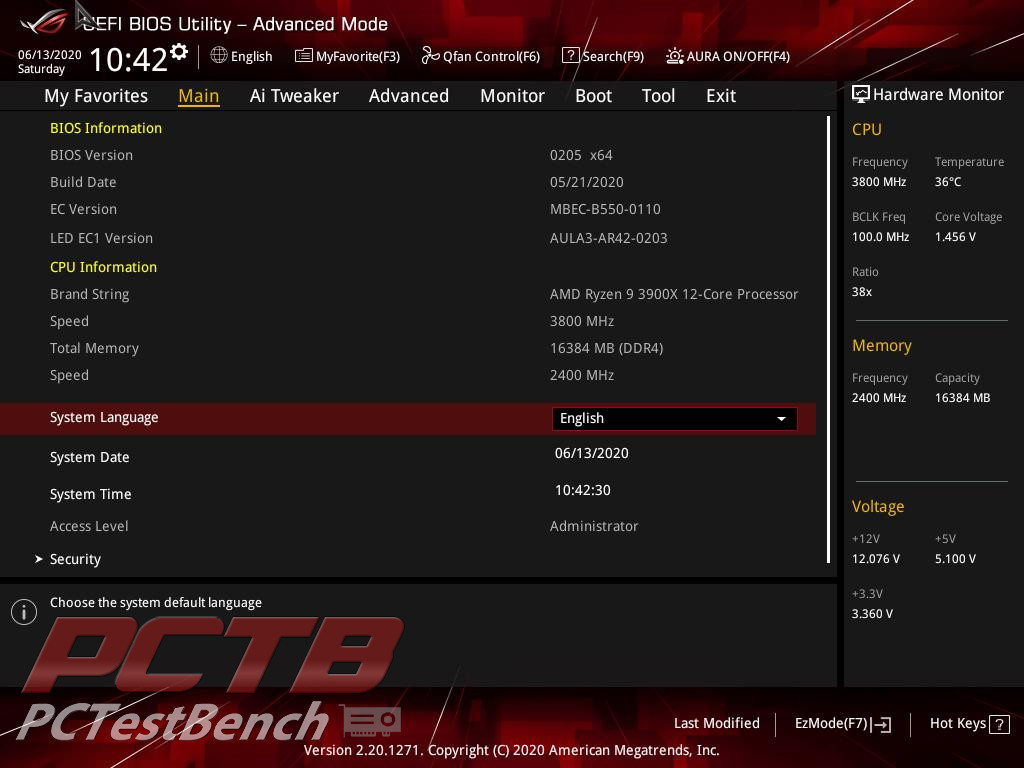
Task: Open the Advanced tab
Action: (409, 96)
